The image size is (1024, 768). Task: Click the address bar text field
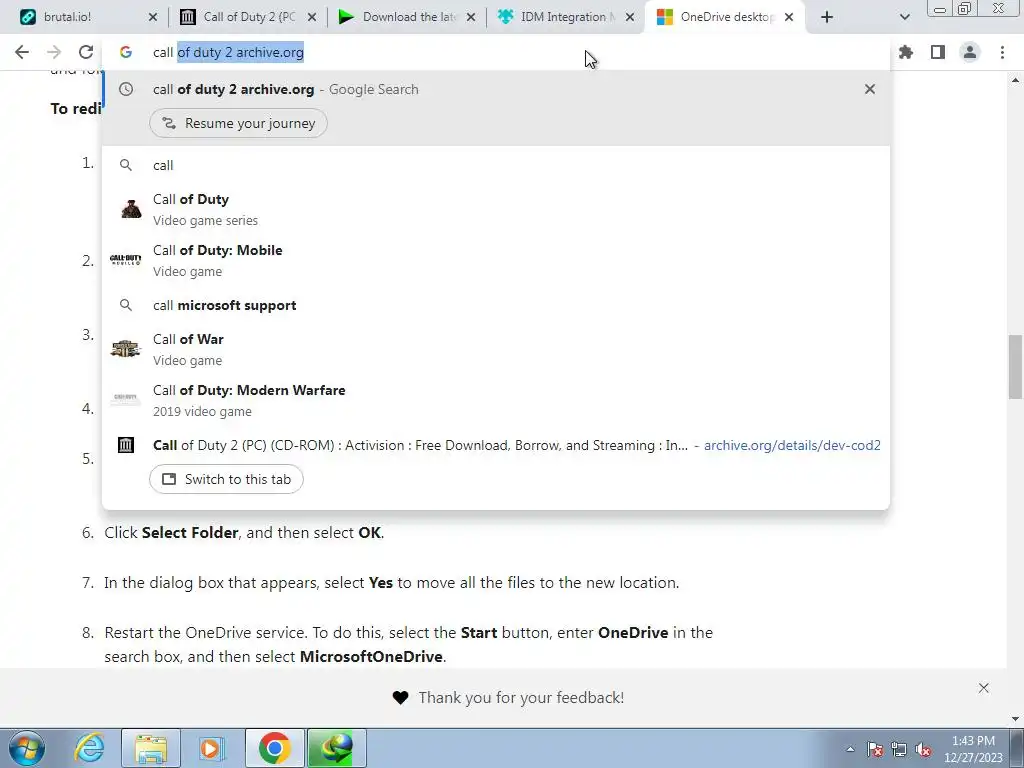(496, 52)
